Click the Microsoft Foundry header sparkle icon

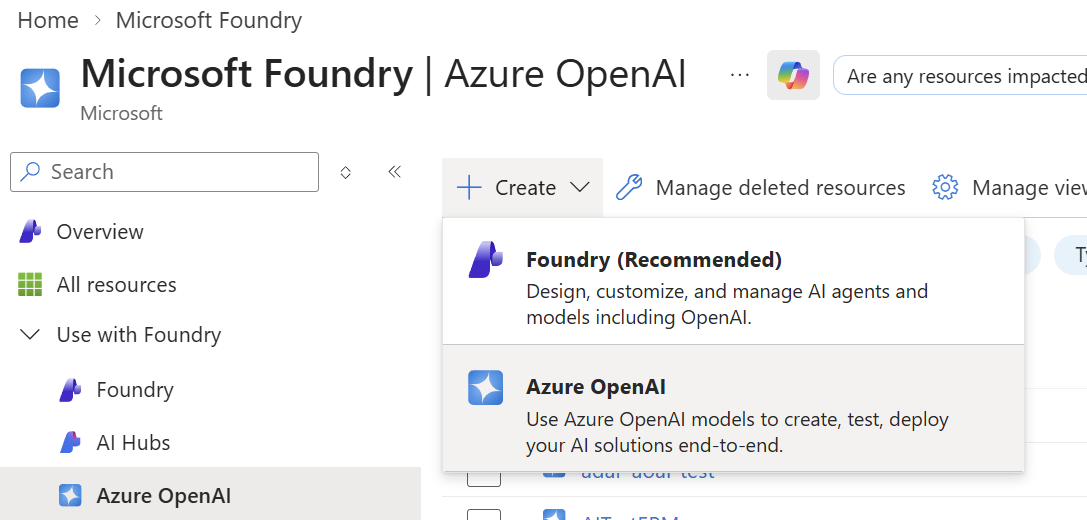[40, 88]
